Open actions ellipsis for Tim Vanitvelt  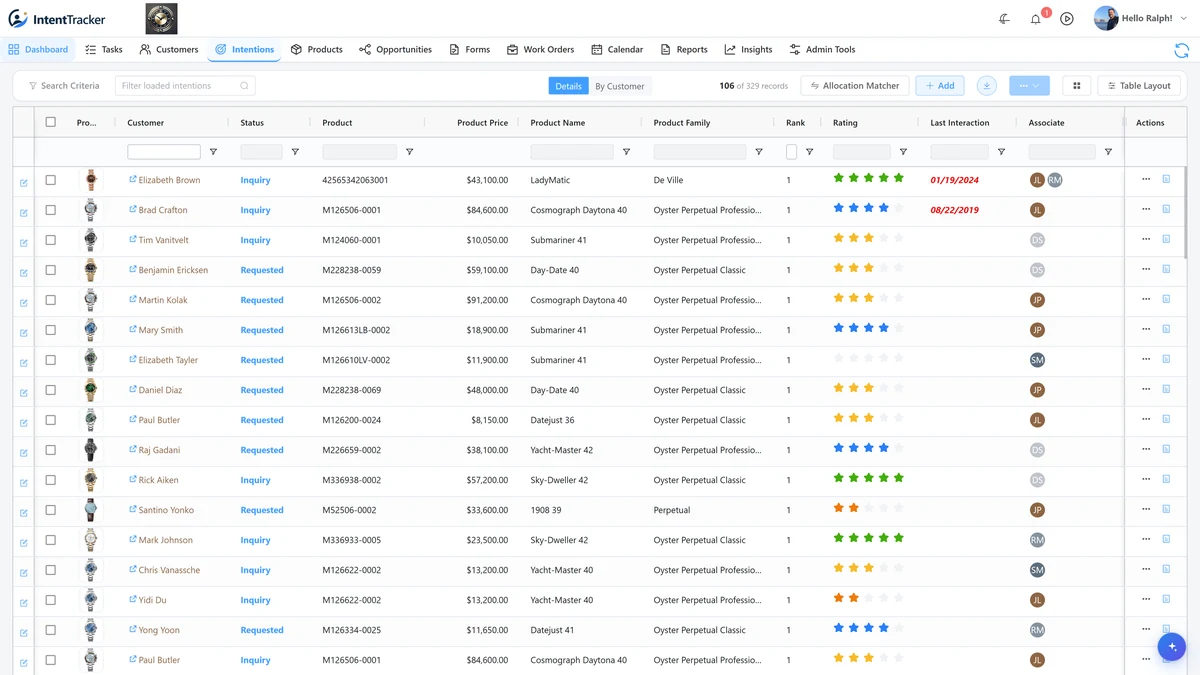pyautogui.click(x=1146, y=240)
